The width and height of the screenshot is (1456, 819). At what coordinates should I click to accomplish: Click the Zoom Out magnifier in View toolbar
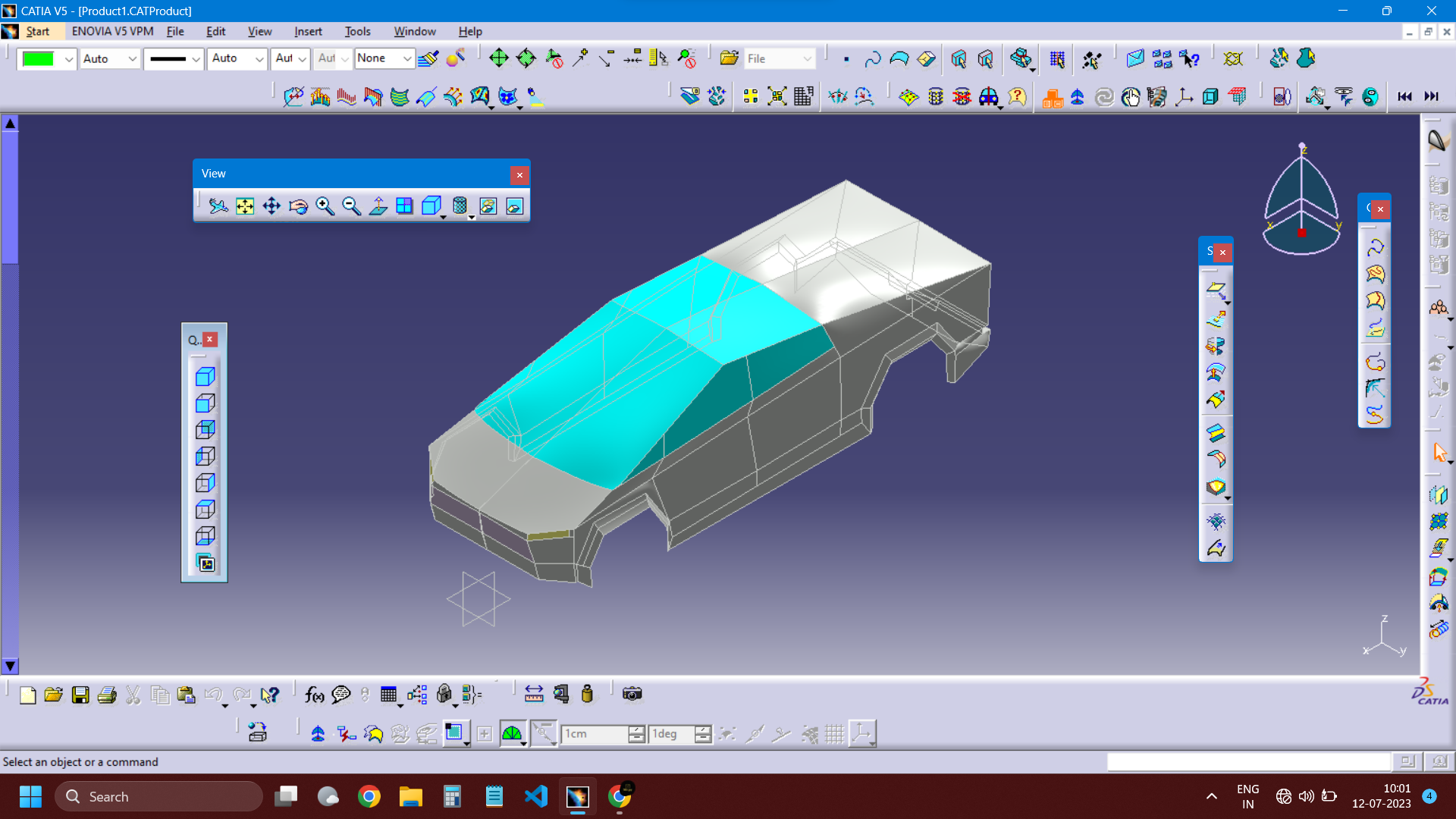350,206
